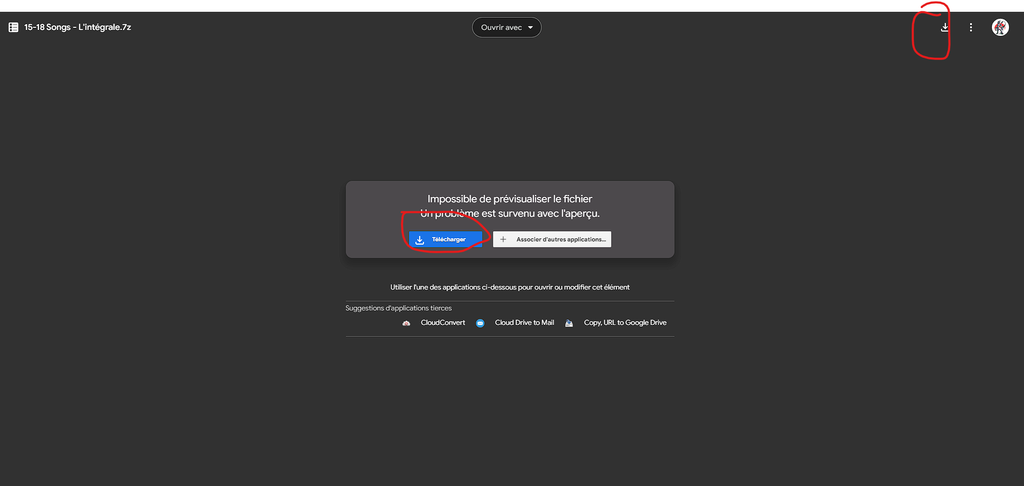Open the three-dot more actions menu
1024x486 pixels.
click(971, 27)
